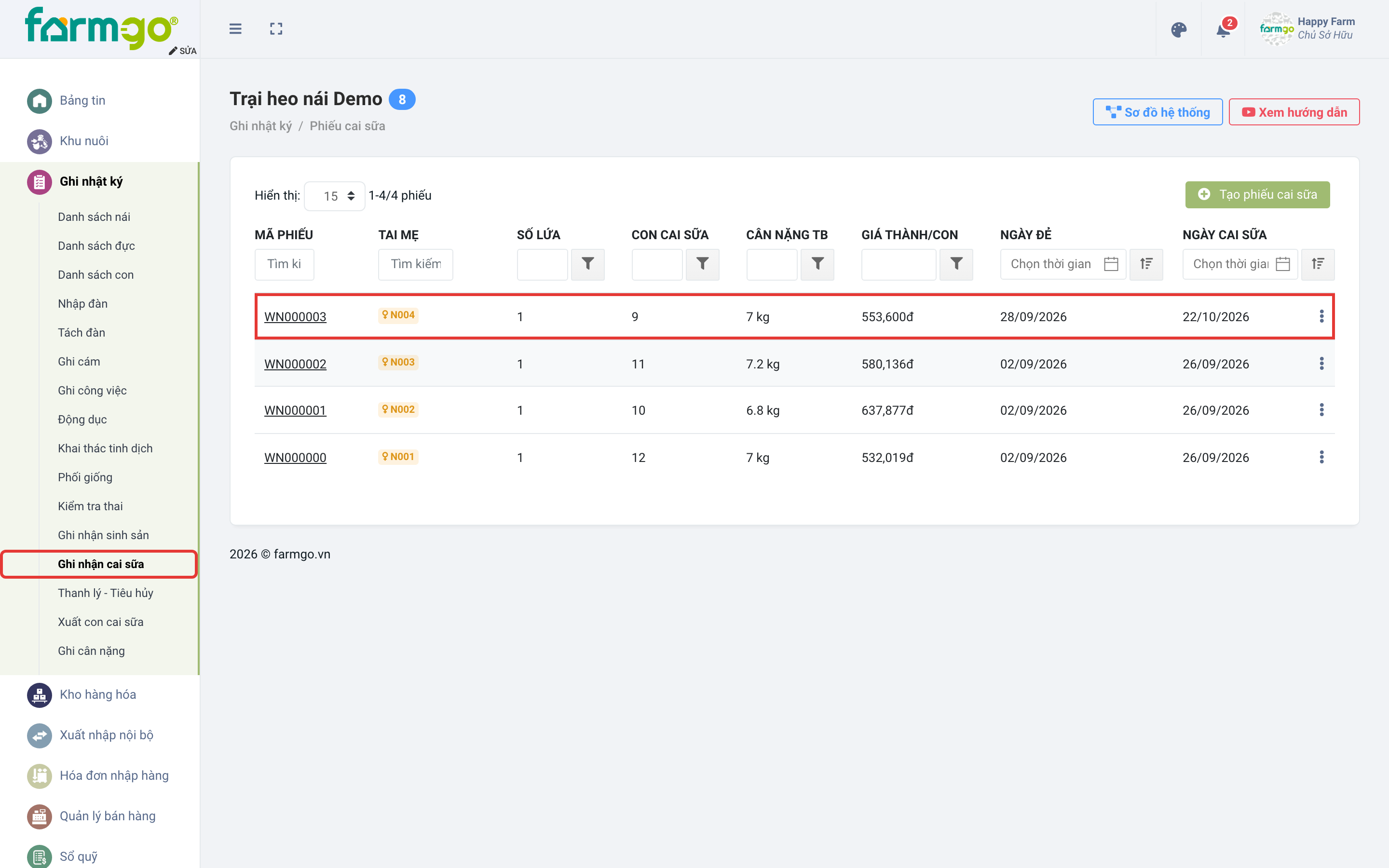Open the WN000001 record link
Screen dimensions: 1389x868
295,410
